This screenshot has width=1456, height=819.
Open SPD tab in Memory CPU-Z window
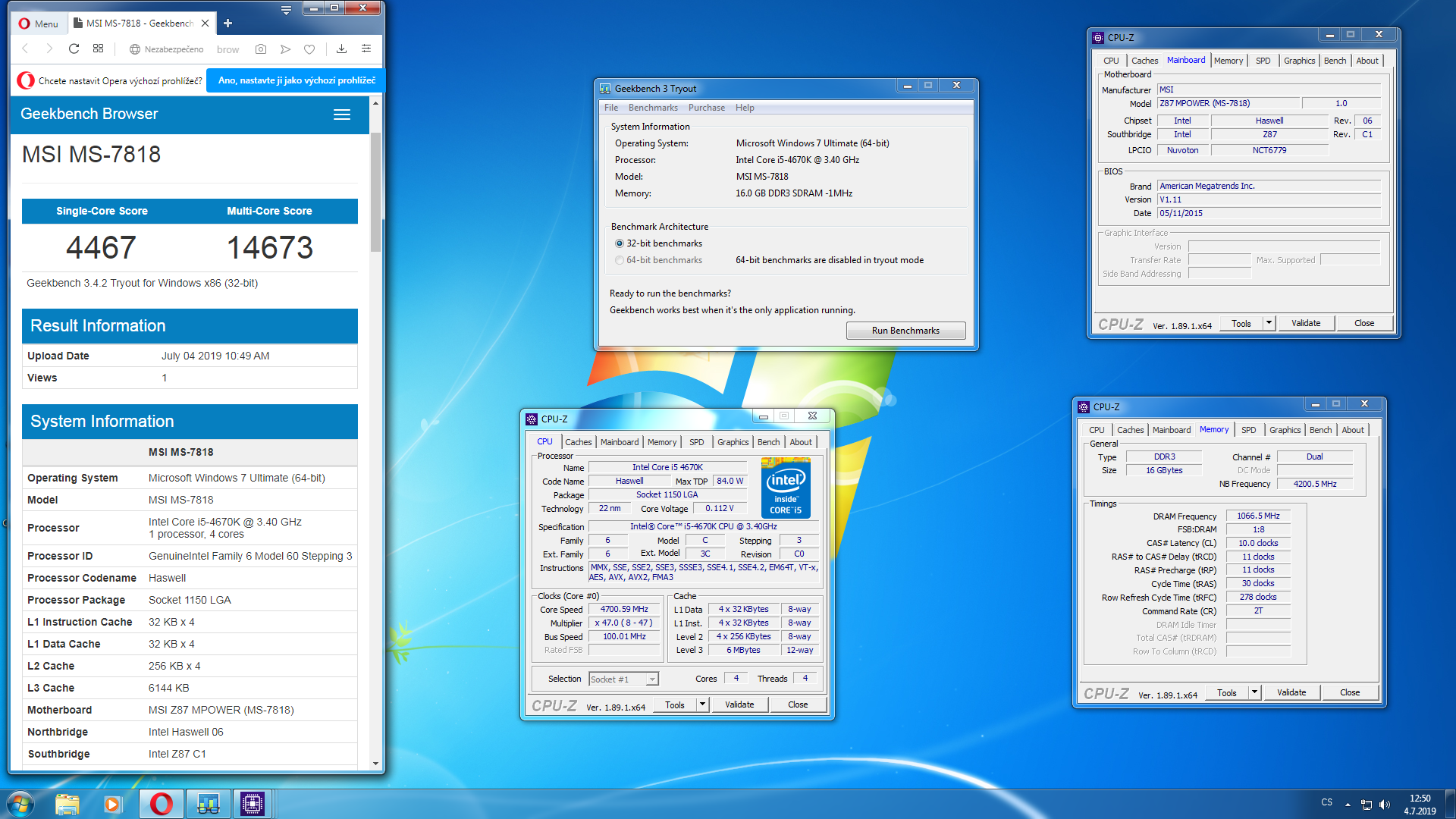[x=1248, y=430]
